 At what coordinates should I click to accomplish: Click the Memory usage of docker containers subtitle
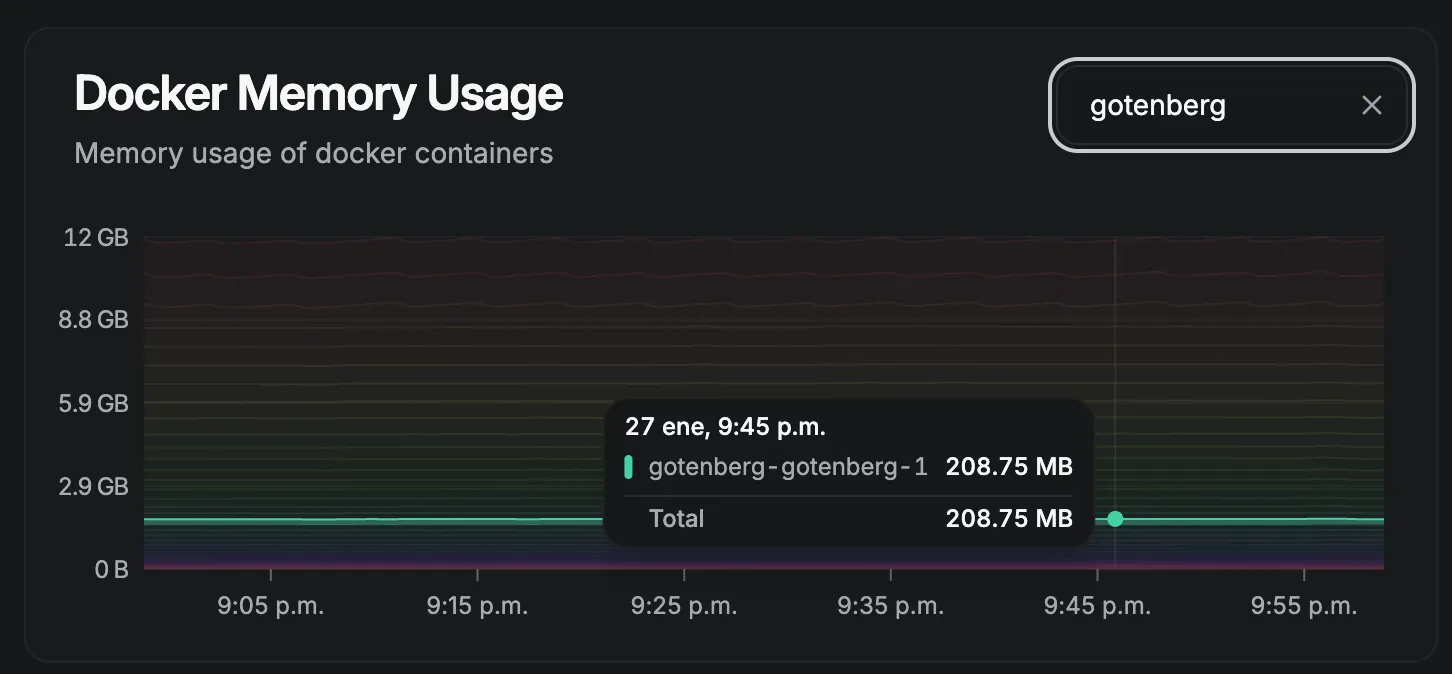(x=314, y=153)
